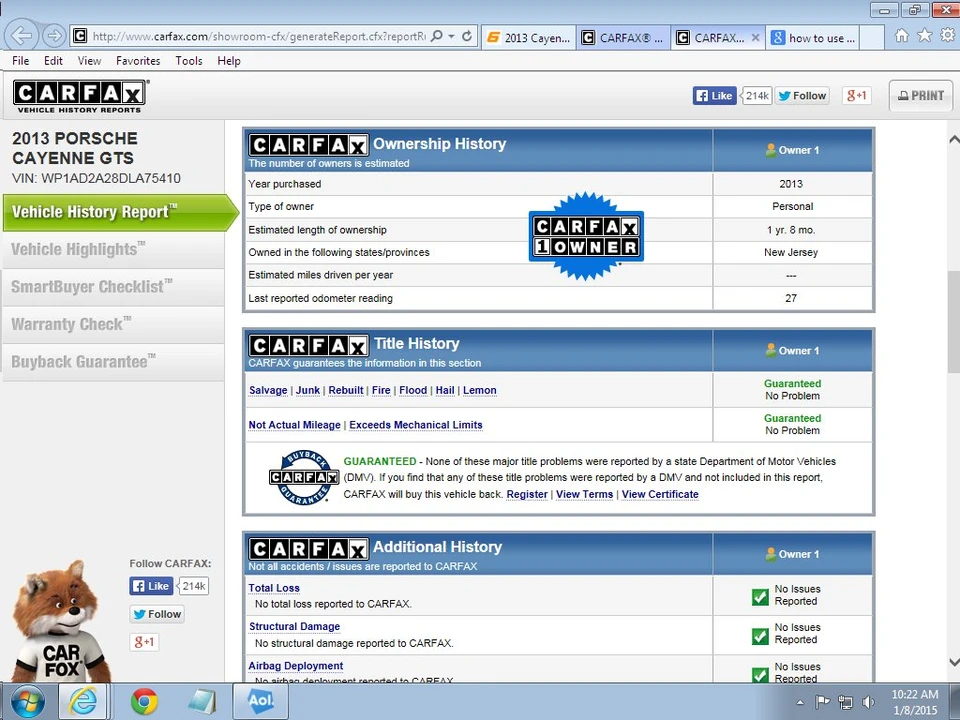Click the PRINT button
This screenshot has width=960, height=720.
pos(921,96)
